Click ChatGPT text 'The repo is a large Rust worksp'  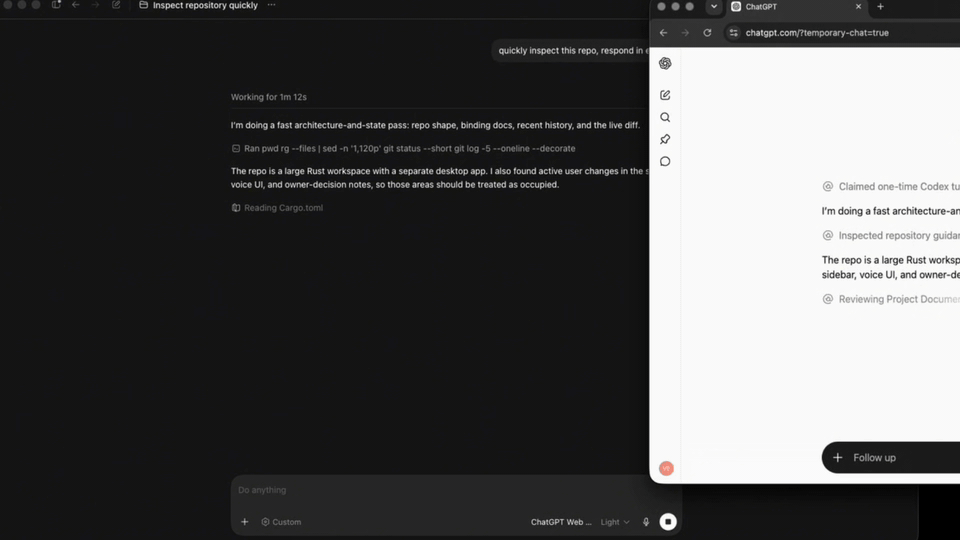click(891, 267)
